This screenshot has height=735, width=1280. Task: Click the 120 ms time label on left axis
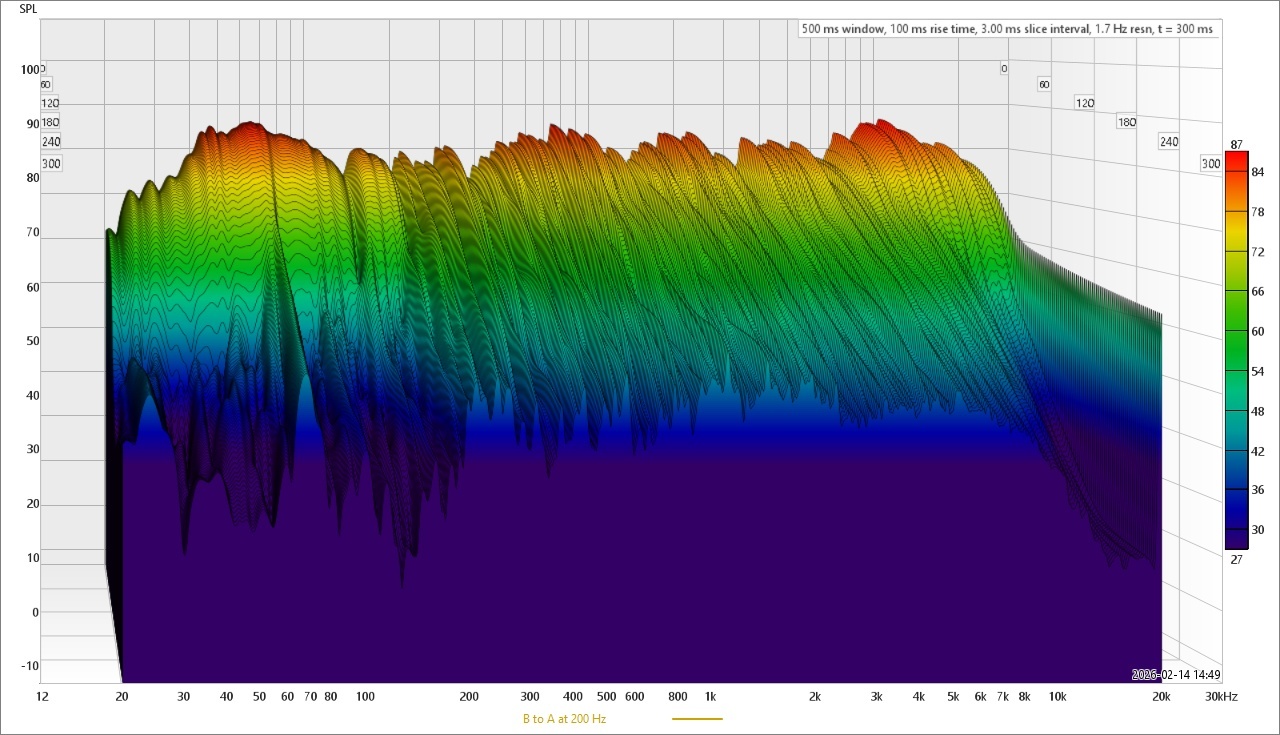tap(50, 103)
